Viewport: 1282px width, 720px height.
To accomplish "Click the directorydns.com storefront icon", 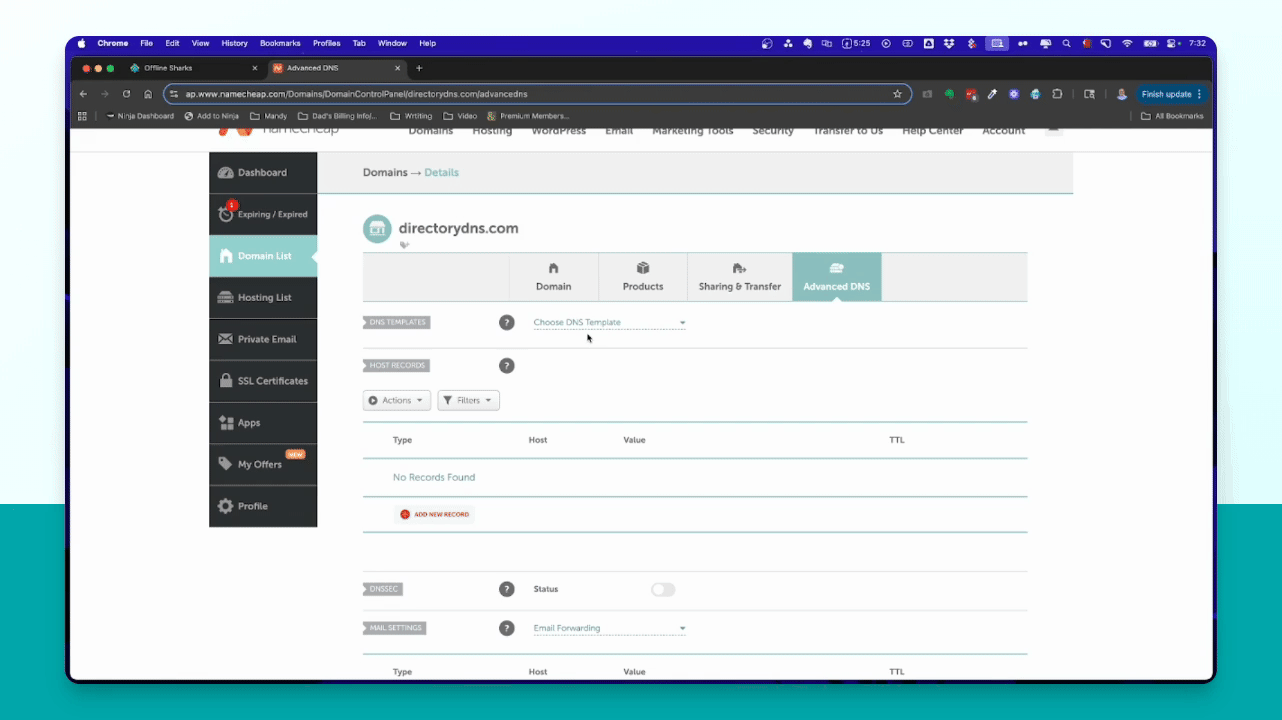I will (377, 229).
